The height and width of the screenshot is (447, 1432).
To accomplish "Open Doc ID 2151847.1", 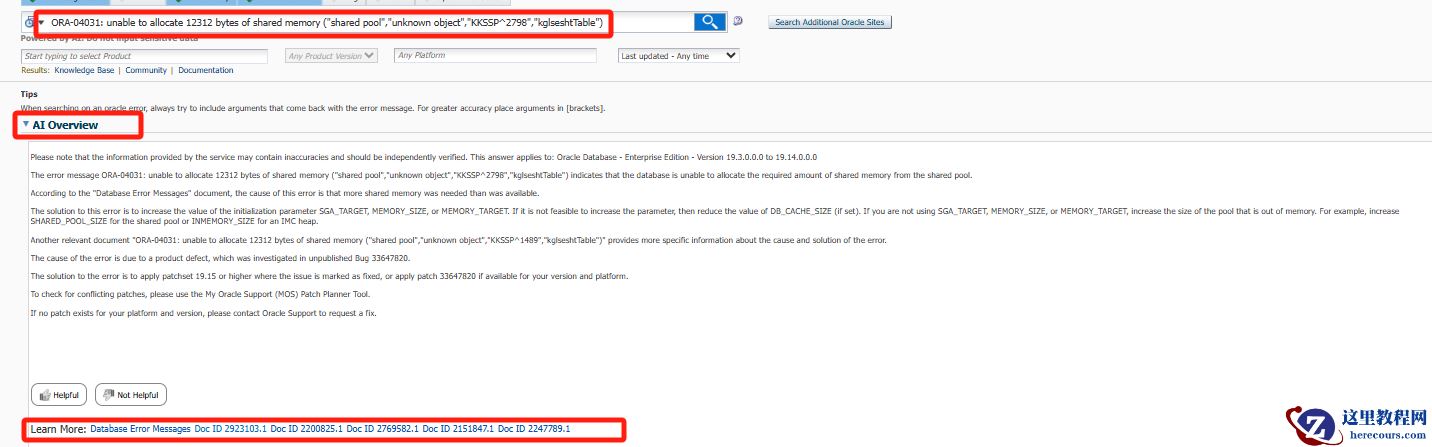I will pos(459,429).
